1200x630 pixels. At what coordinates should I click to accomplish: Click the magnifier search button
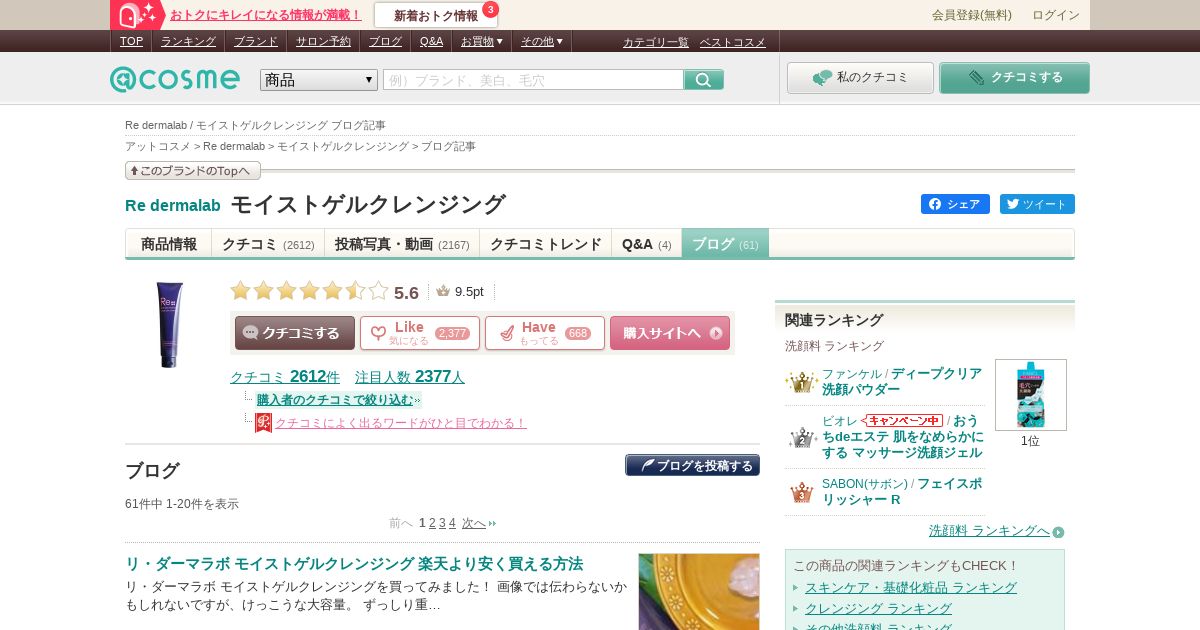click(x=704, y=80)
